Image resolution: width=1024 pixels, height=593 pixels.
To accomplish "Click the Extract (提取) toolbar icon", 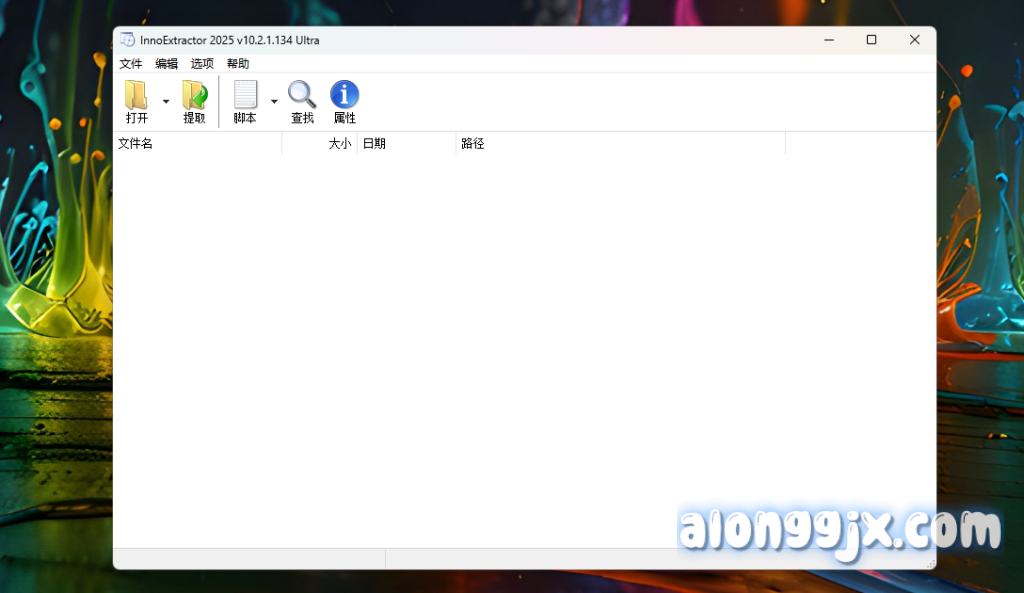I will point(194,96).
